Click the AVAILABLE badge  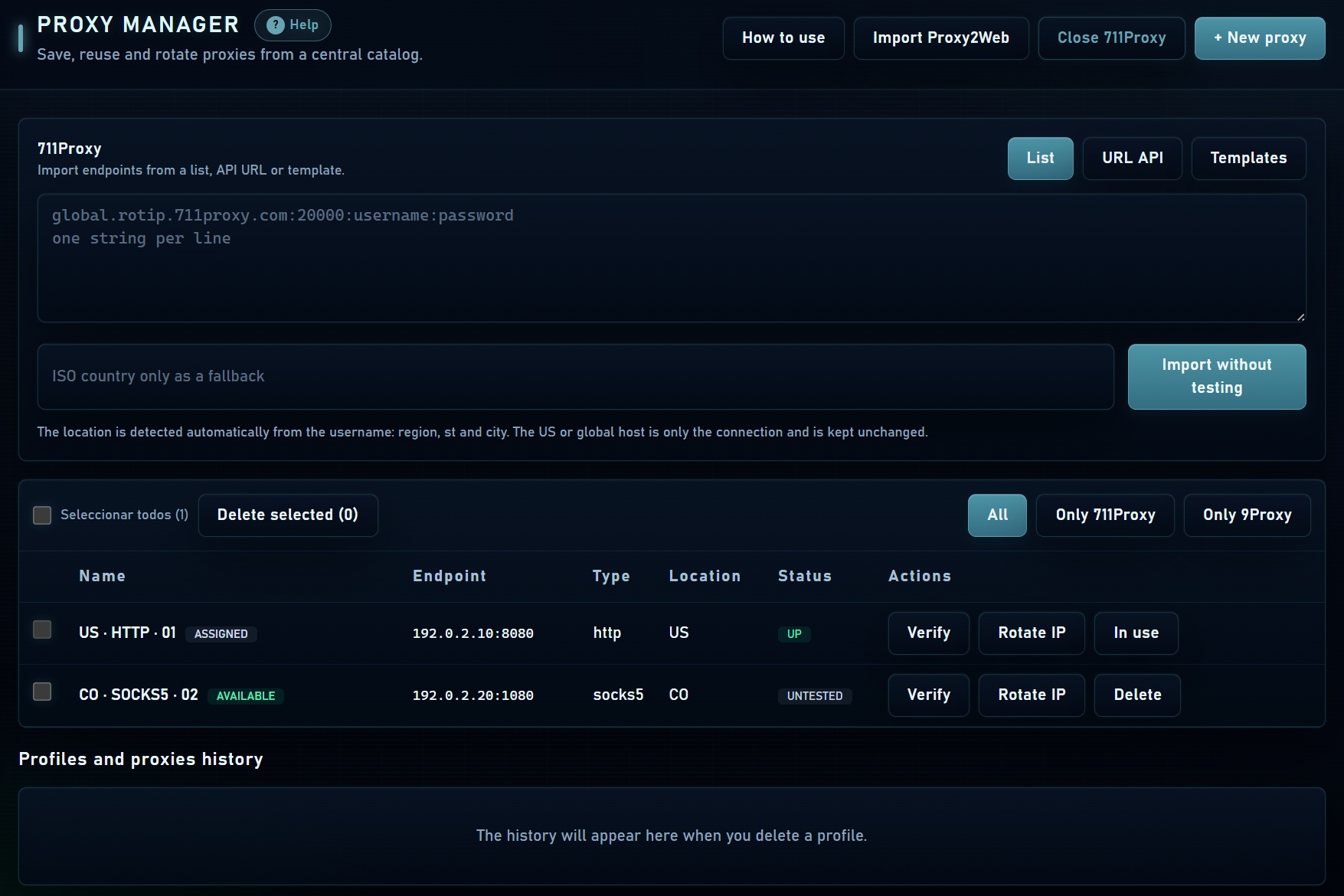(245, 696)
